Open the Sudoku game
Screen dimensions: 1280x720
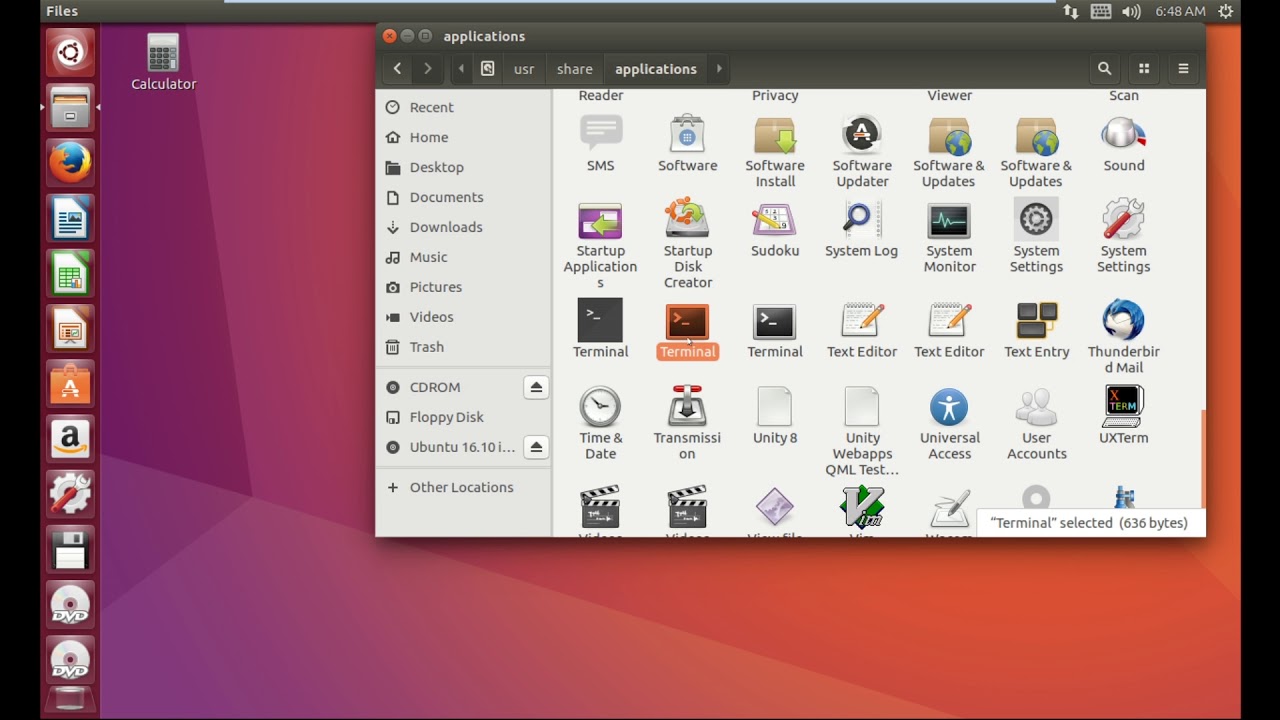(774, 222)
